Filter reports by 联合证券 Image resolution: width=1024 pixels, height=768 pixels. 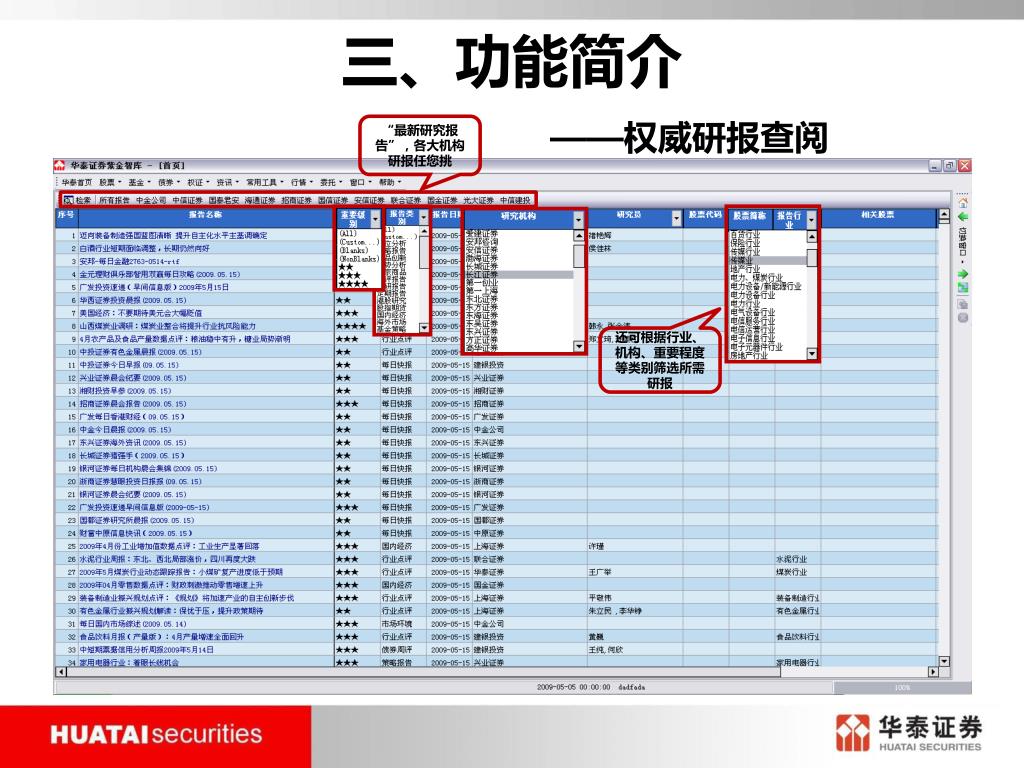click(x=406, y=200)
